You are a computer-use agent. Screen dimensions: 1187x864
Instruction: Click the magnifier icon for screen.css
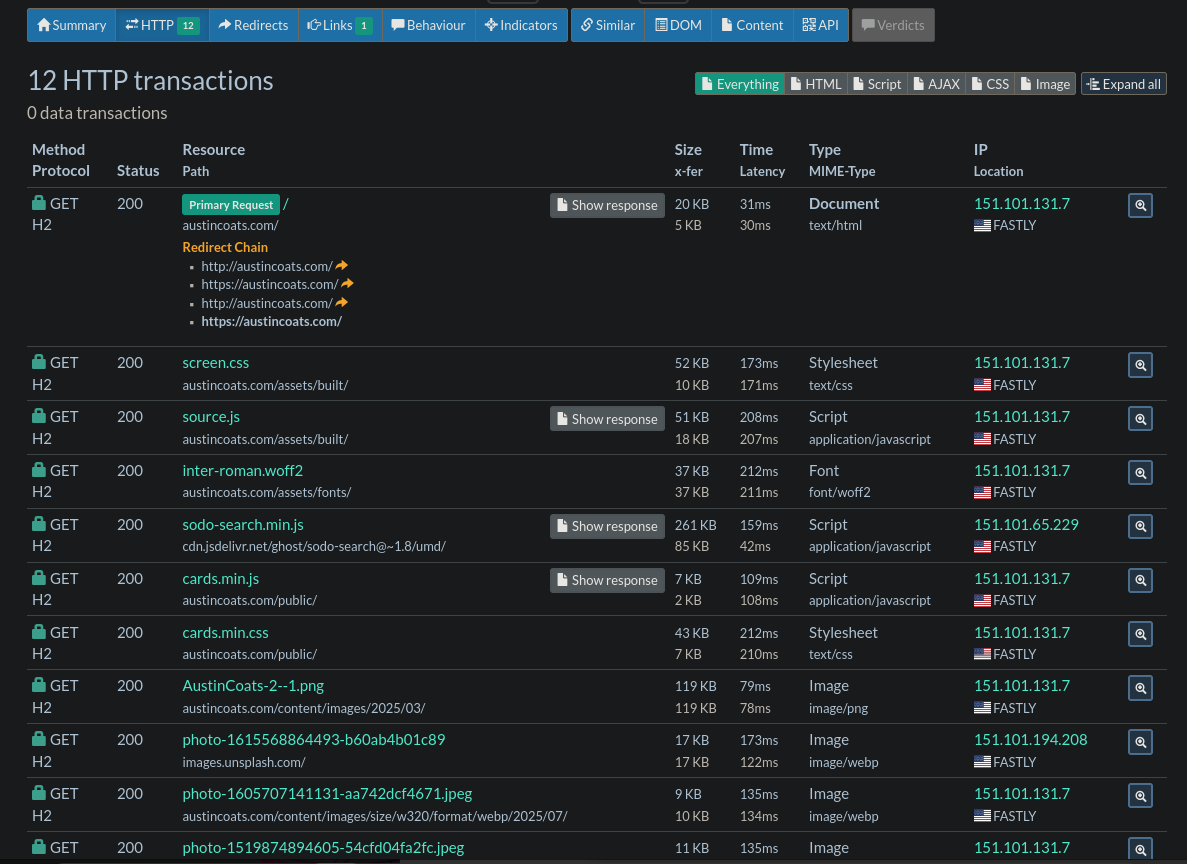coord(1140,365)
